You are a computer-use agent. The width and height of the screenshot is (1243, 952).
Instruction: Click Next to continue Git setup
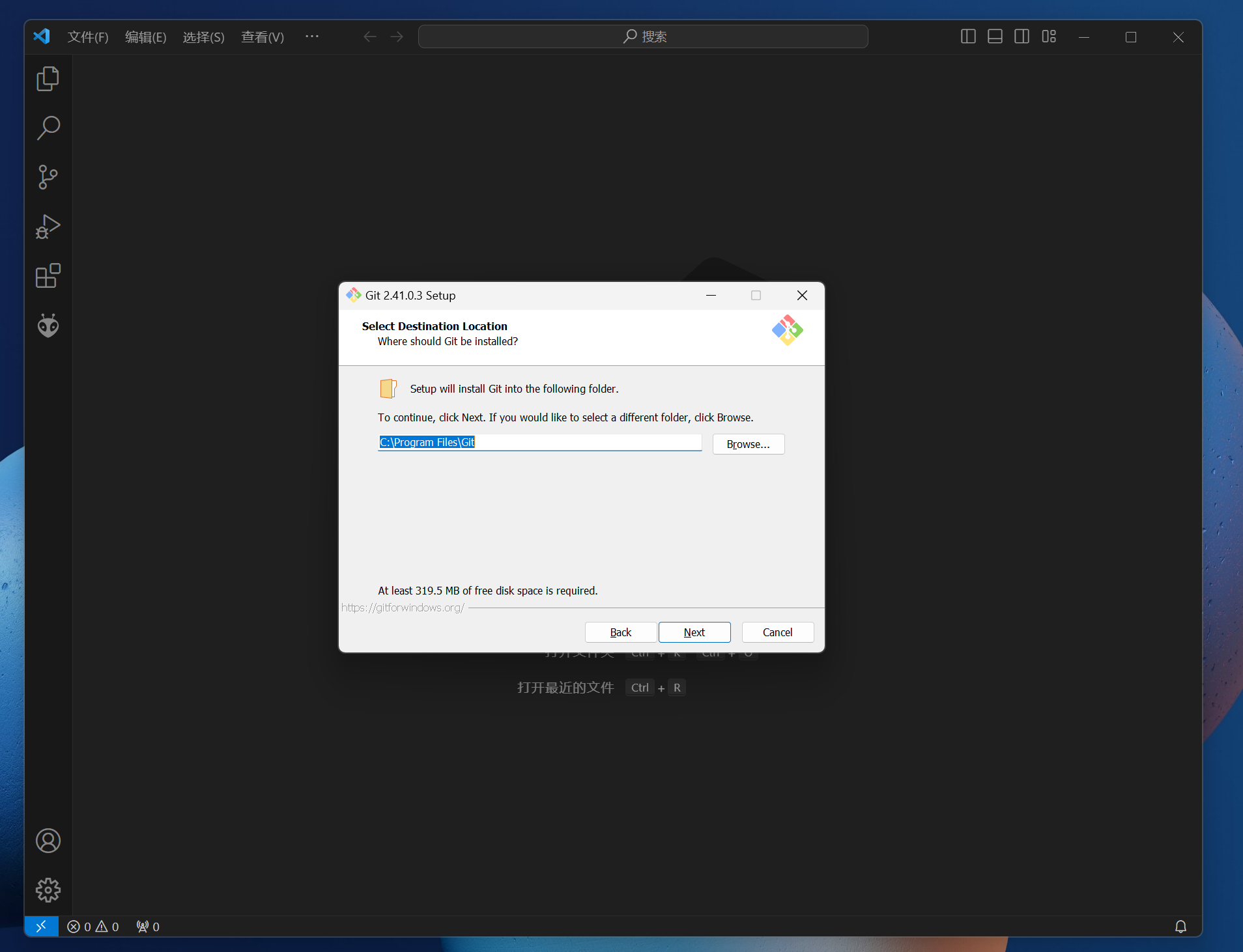coord(694,632)
